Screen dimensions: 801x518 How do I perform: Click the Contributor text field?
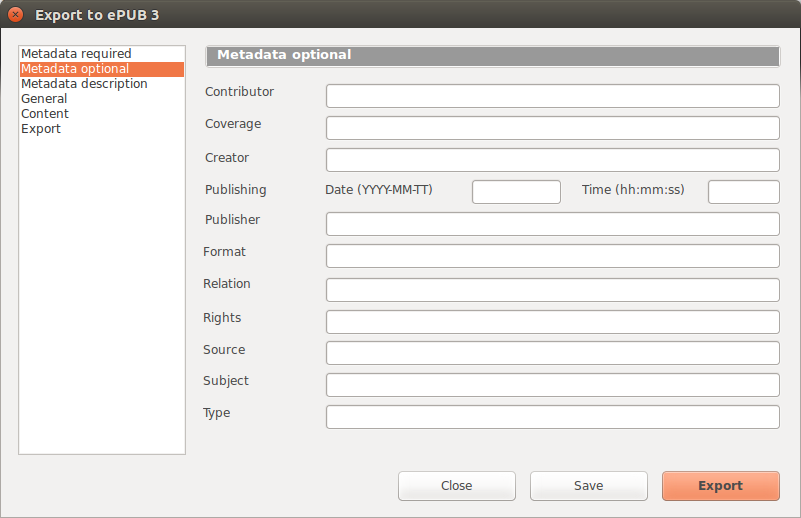coord(553,96)
